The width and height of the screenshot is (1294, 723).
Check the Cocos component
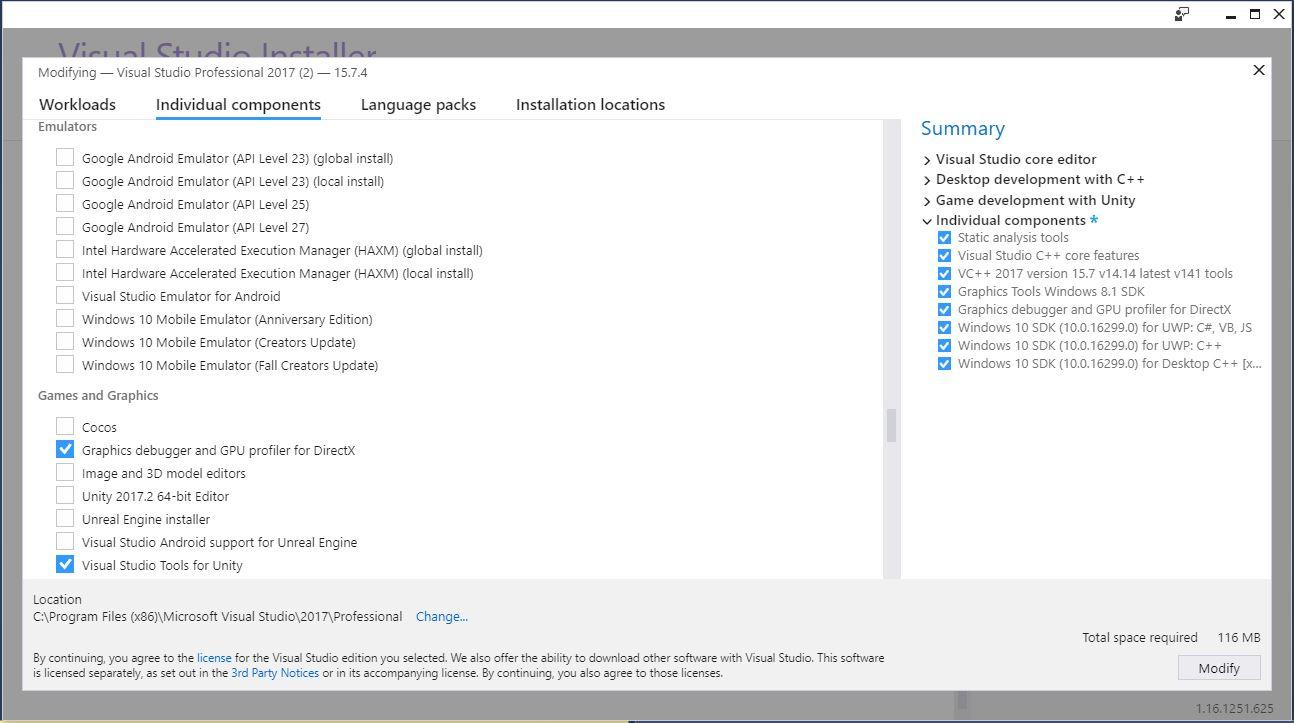point(65,426)
